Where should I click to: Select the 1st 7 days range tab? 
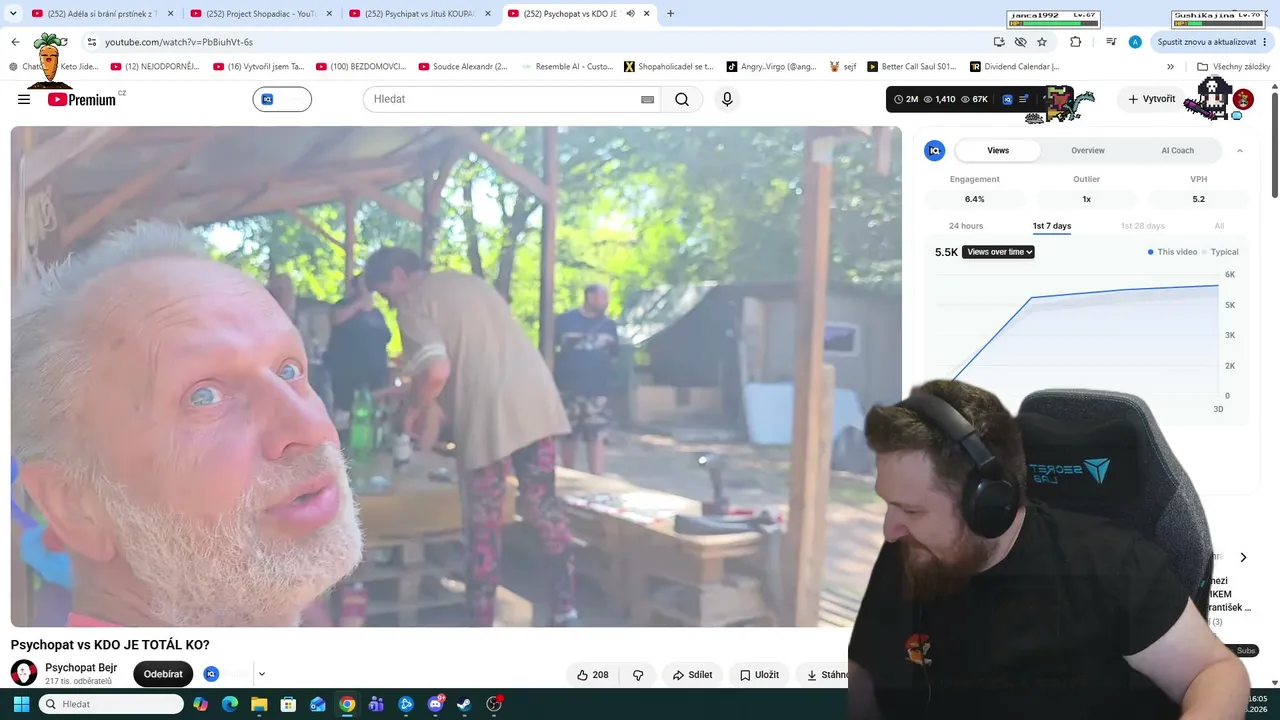click(1052, 226)
